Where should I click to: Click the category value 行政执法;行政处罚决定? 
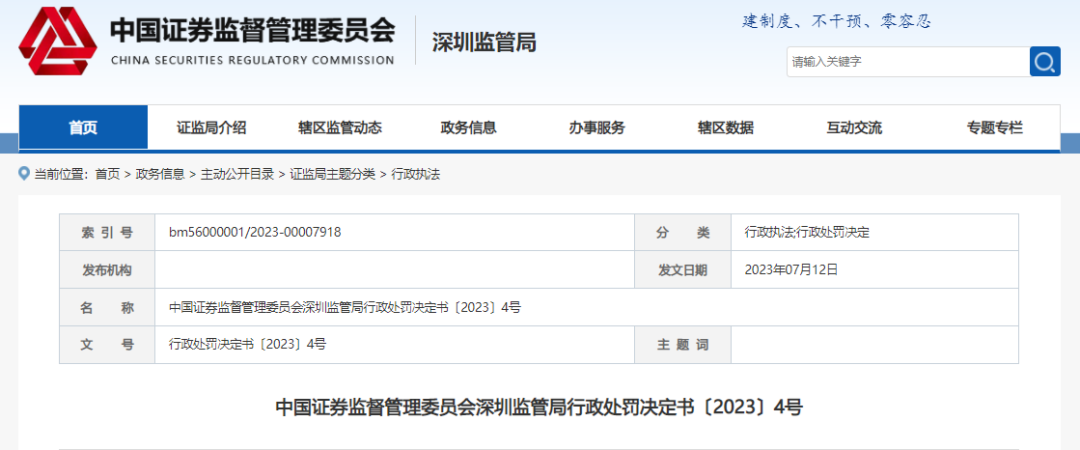coord(807,233)
